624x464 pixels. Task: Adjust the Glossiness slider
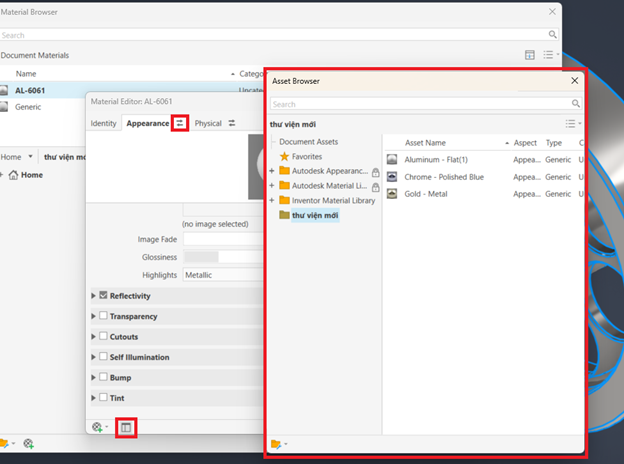click(x=223, y=257)
